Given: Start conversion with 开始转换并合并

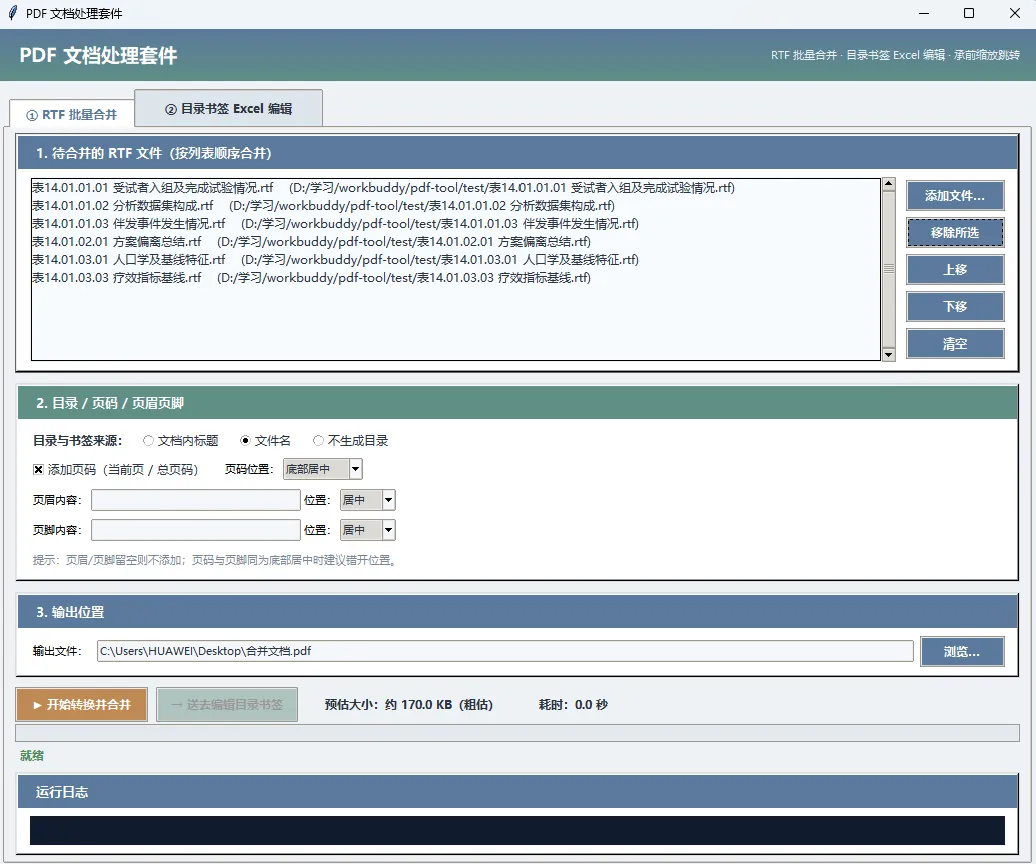Looking at the screenshot, I should (82, 704).
